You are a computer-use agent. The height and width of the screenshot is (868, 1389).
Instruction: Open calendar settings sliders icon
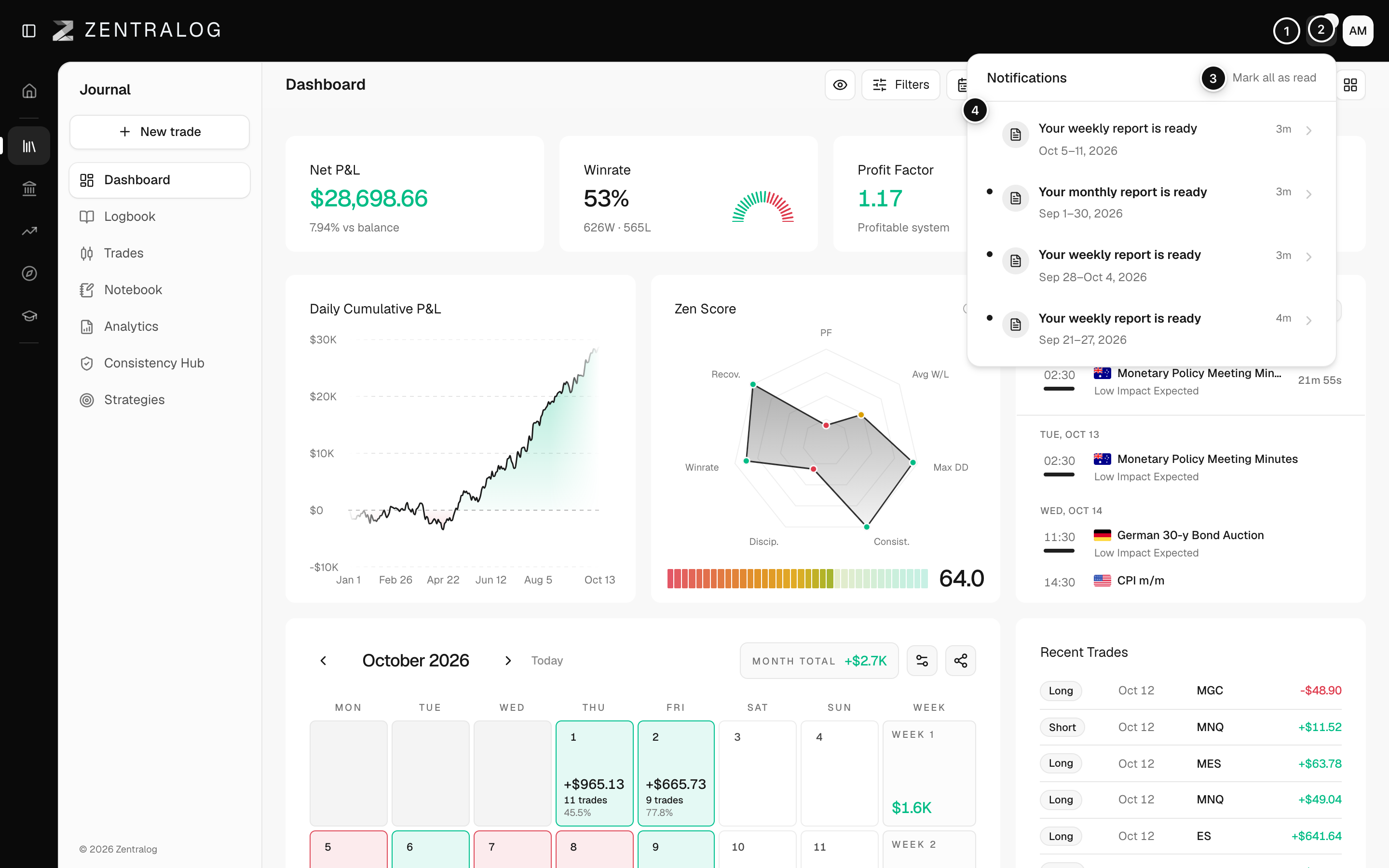click(922, 661)
